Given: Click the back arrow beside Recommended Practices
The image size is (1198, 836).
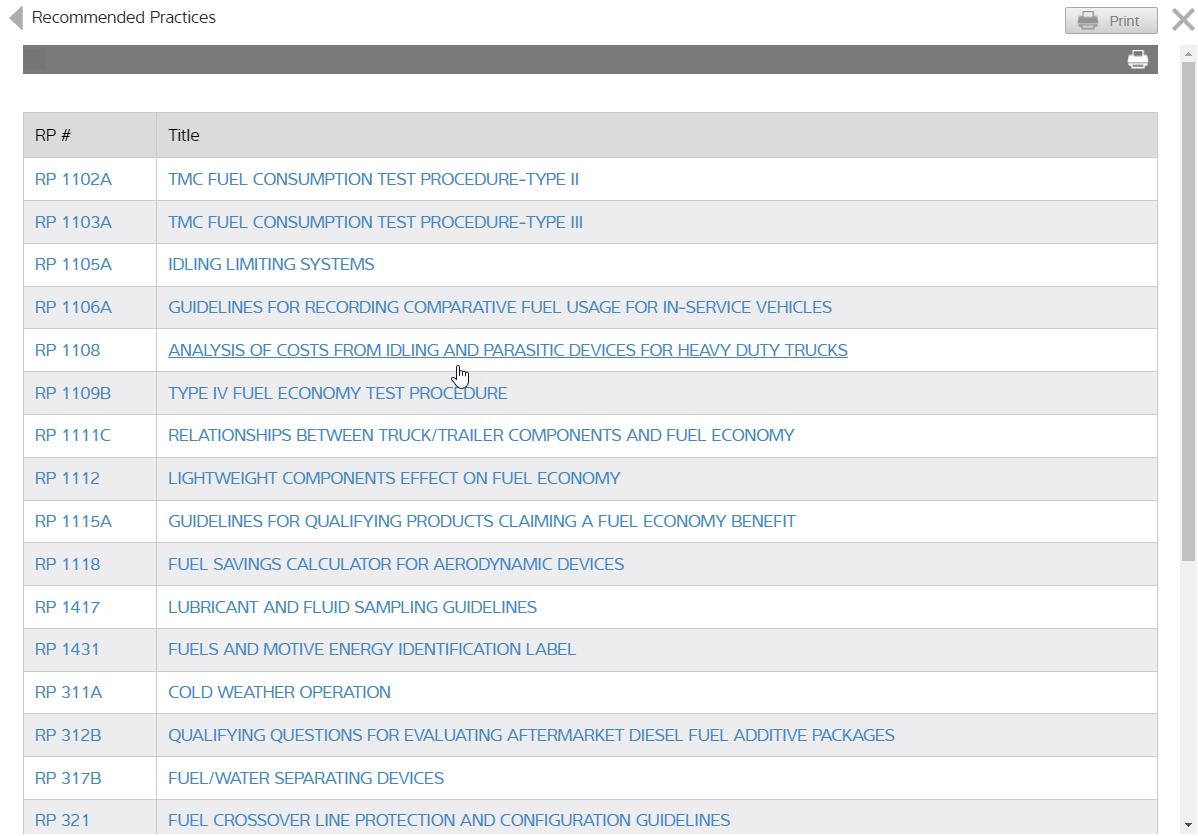Looking at the screenshot, I should pos(15,18).
